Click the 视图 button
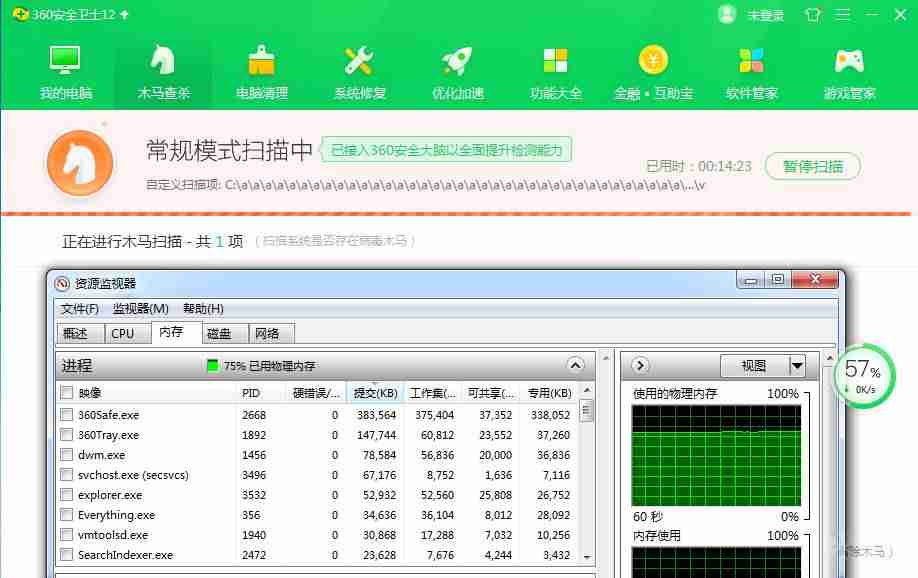 tap(754, 366)
